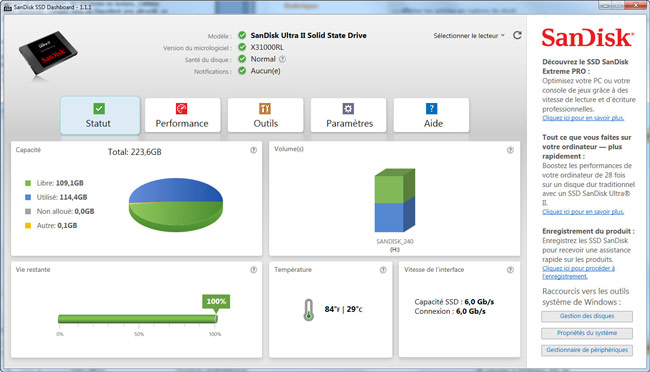Click the SanDisk Ultra II Solid State Drive model name
This screenshot has width=650, height=372.
point(308,36)
